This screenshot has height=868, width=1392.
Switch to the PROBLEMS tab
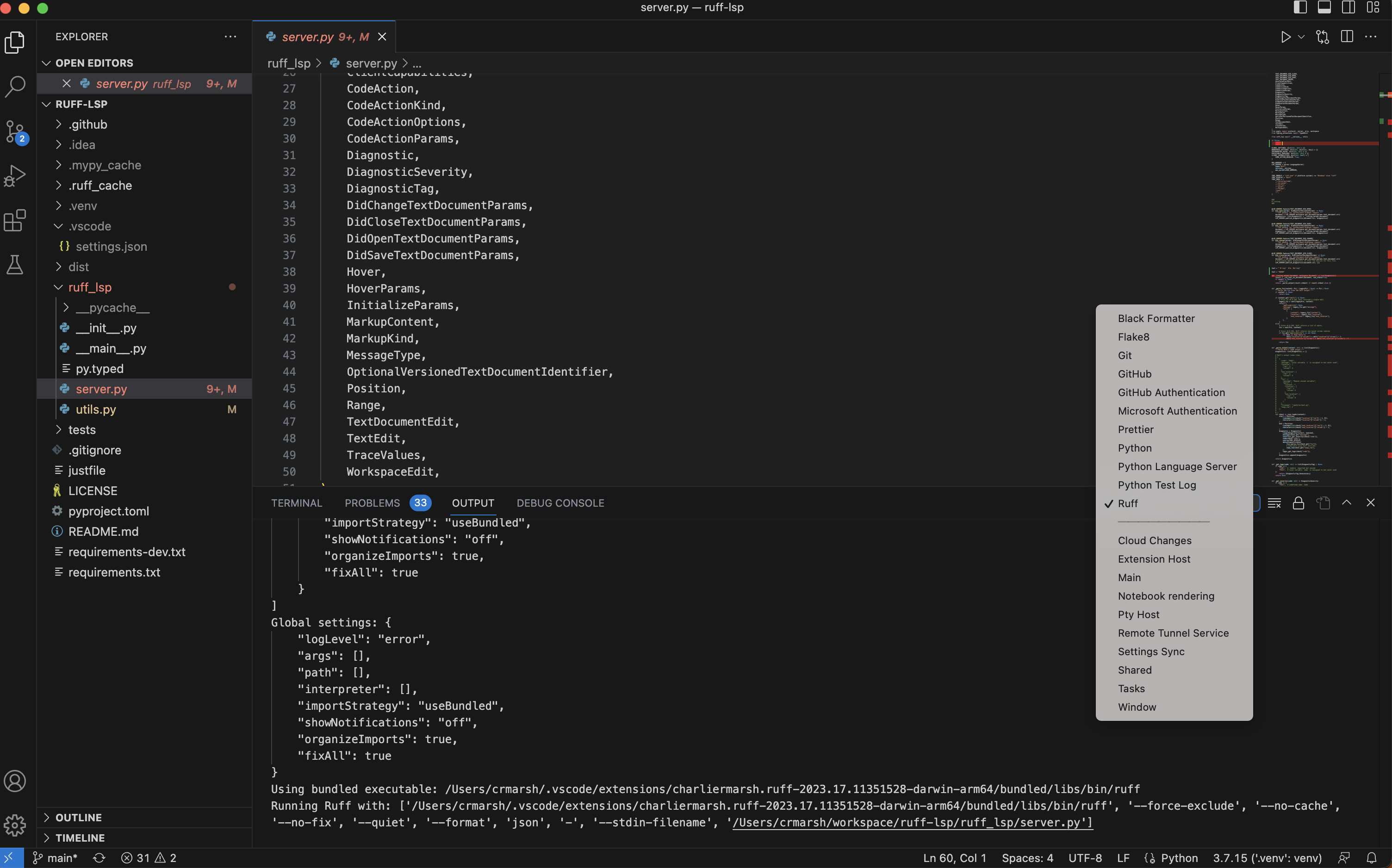[x=372, y=502]
